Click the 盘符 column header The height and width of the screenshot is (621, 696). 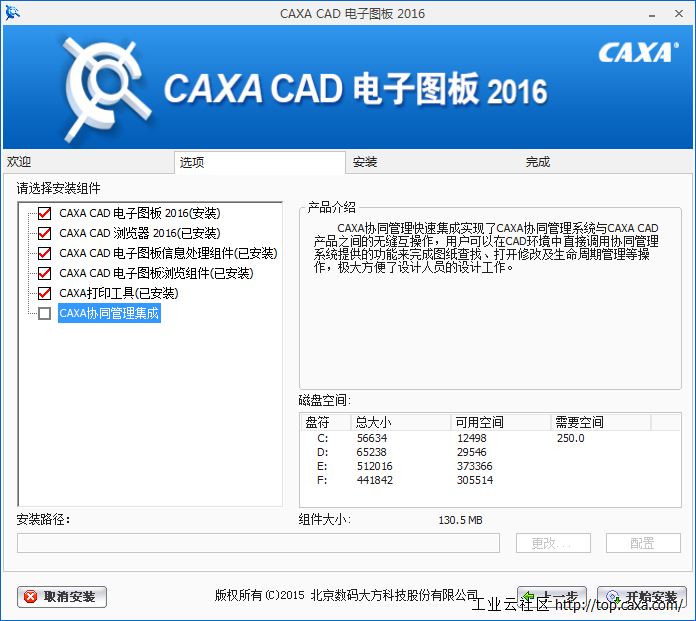tap(326, 422)
